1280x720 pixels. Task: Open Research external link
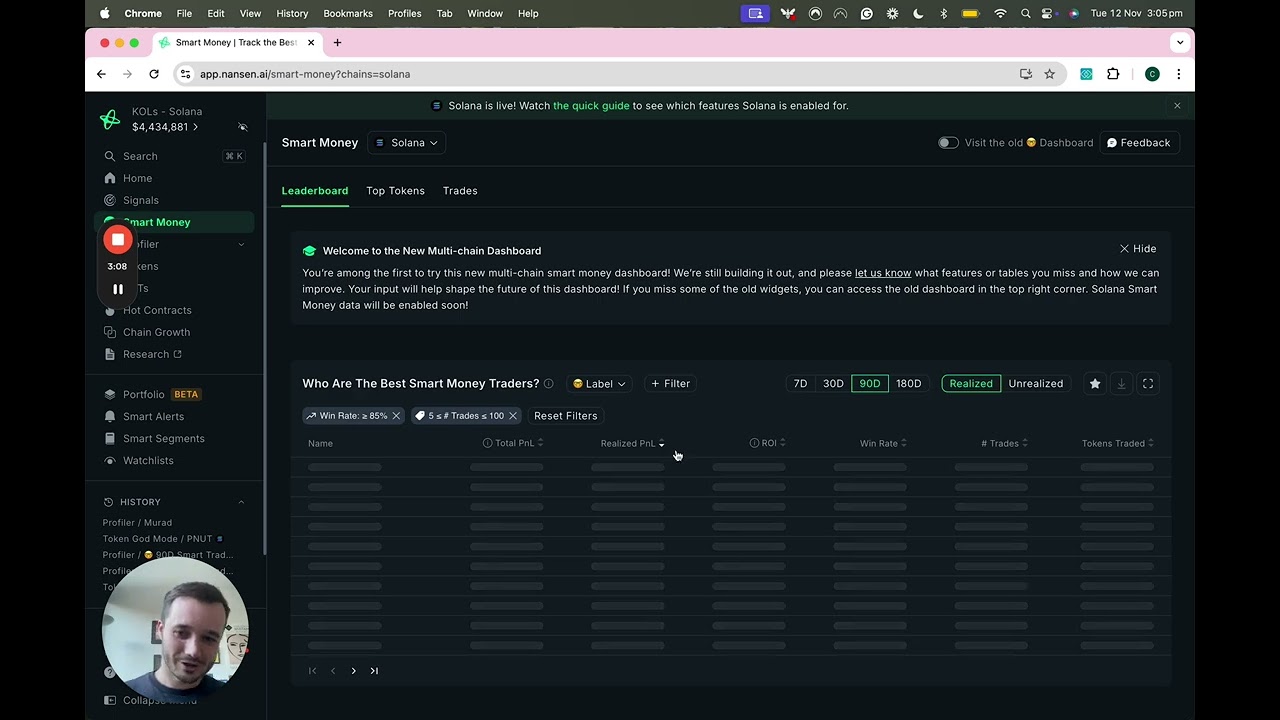tap(152, 354)
